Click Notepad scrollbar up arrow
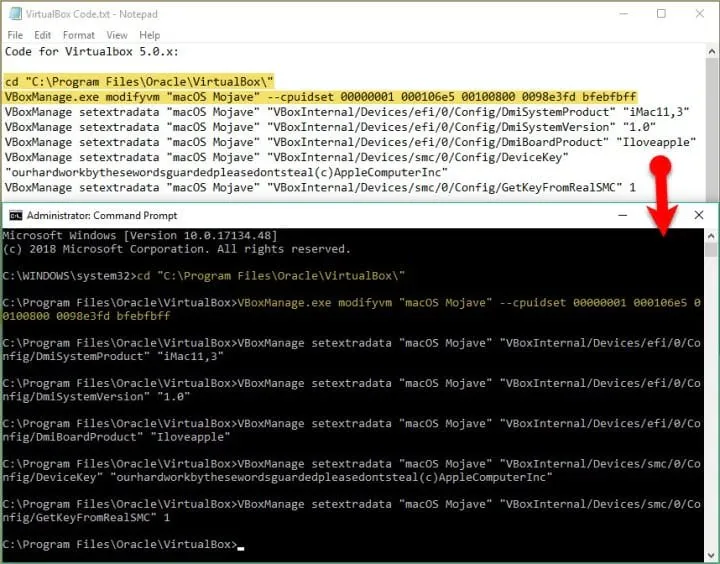This screenshot has height=564, width=720. pyautogui.click(x=712, y=51)
